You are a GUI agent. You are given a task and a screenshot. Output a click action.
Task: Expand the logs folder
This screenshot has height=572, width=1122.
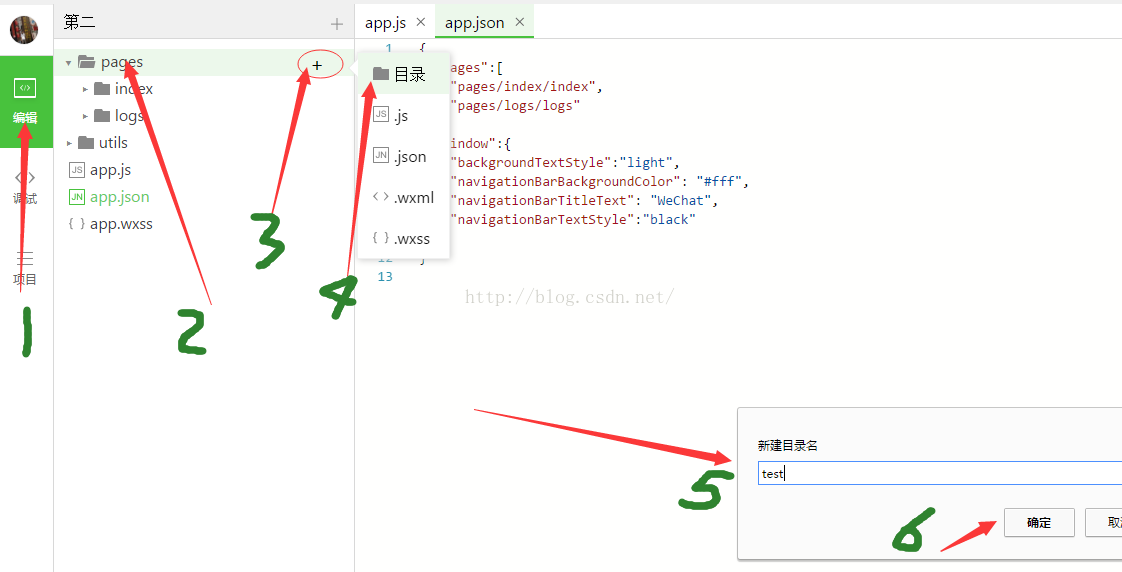point(86,116)
